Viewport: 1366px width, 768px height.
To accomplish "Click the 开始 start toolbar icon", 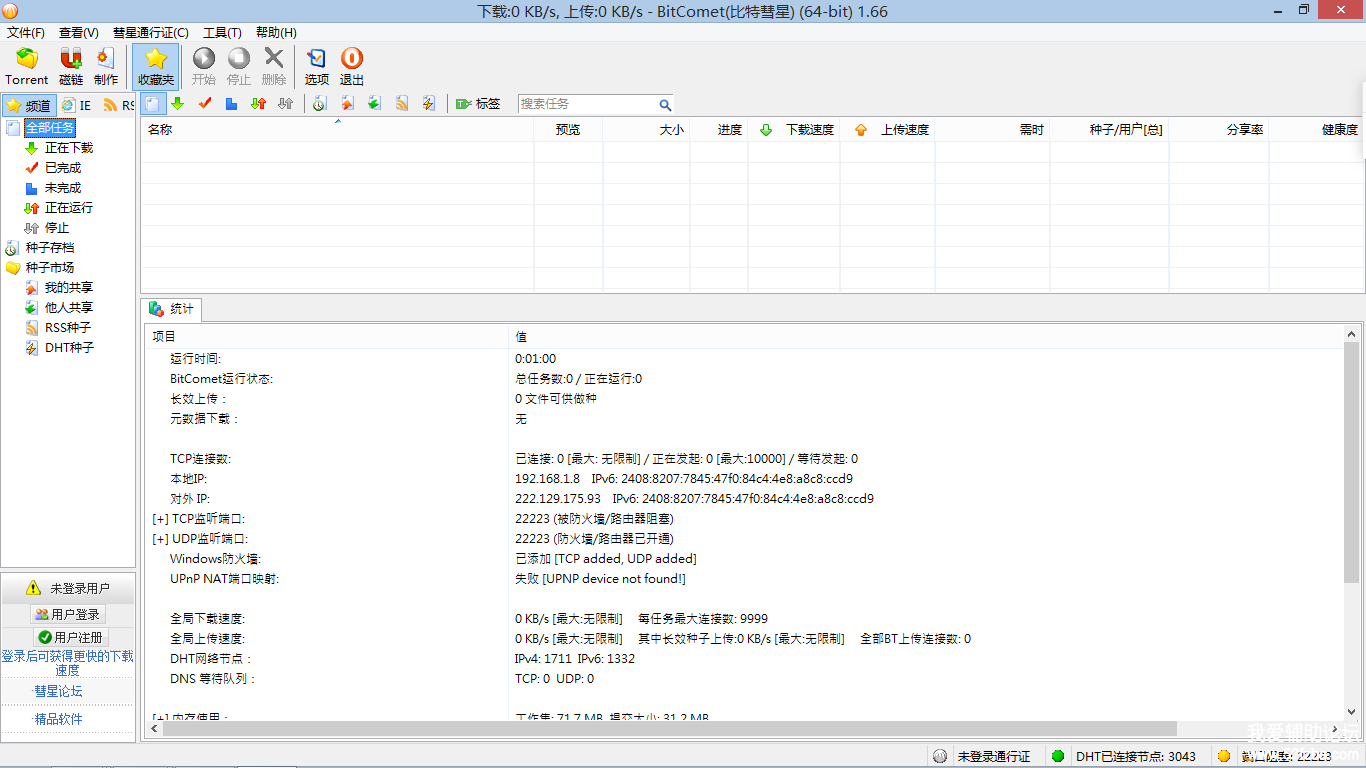I will click(204, 66).
